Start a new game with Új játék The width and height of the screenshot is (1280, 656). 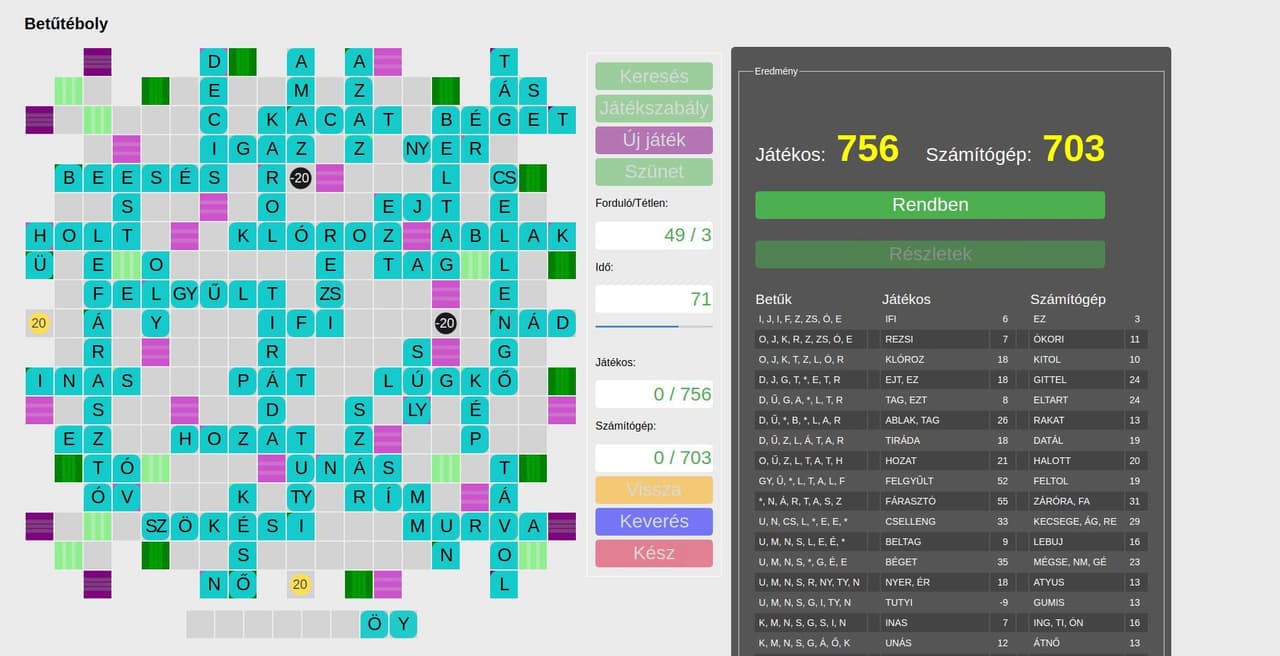coord(654,140)
